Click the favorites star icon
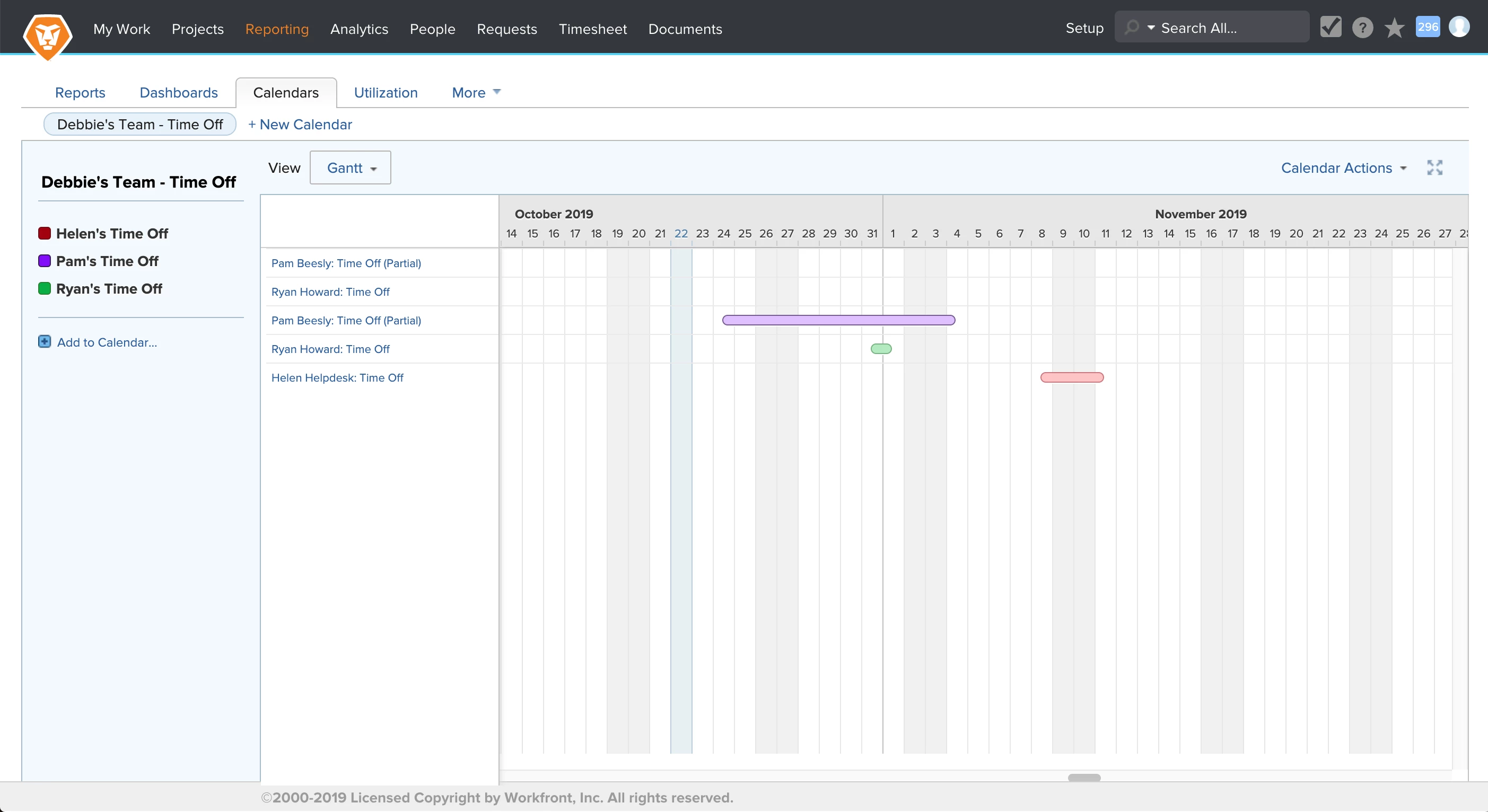The height and width of the screenshot is (812, 1488). 1394,28
